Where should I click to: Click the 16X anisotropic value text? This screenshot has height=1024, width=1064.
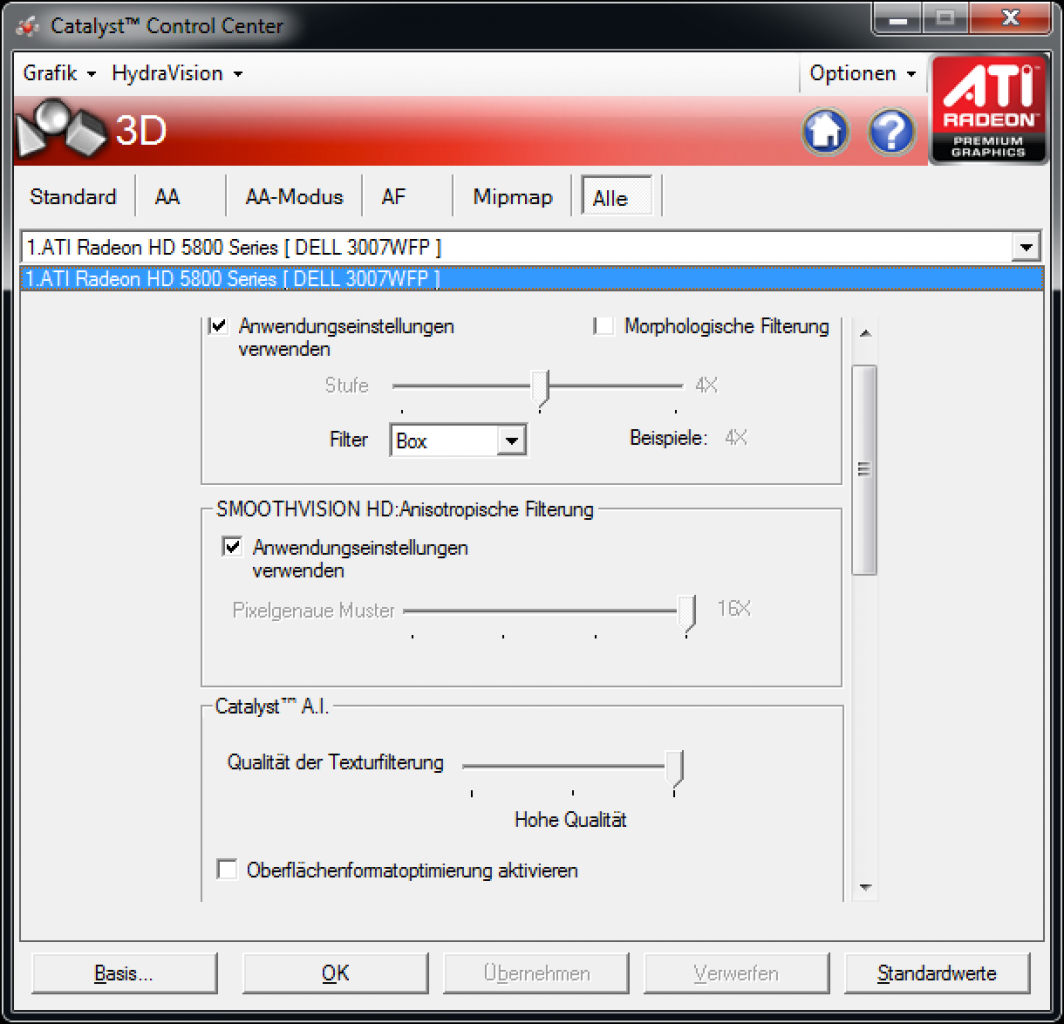[x=734, y=609]
